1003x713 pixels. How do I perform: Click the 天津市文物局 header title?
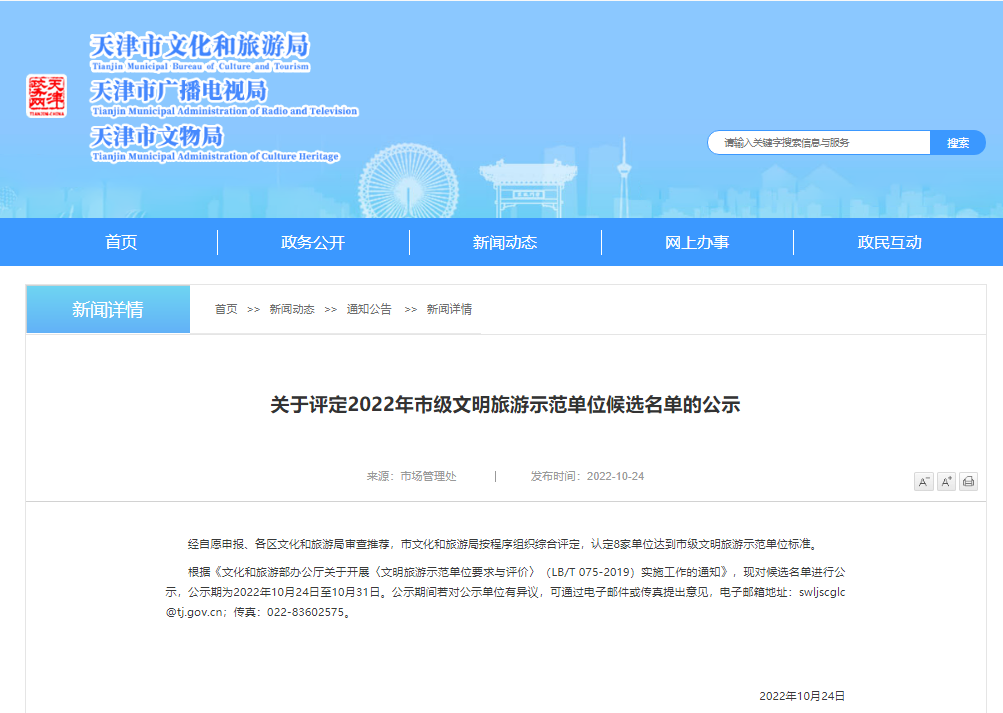point(157,137)
